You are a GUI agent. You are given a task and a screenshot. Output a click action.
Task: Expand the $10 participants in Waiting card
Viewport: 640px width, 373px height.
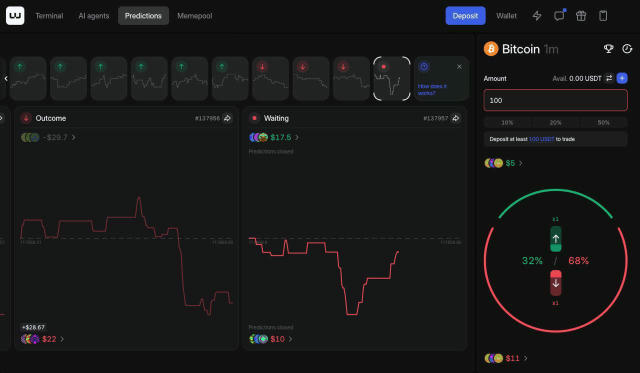(270, 339)
